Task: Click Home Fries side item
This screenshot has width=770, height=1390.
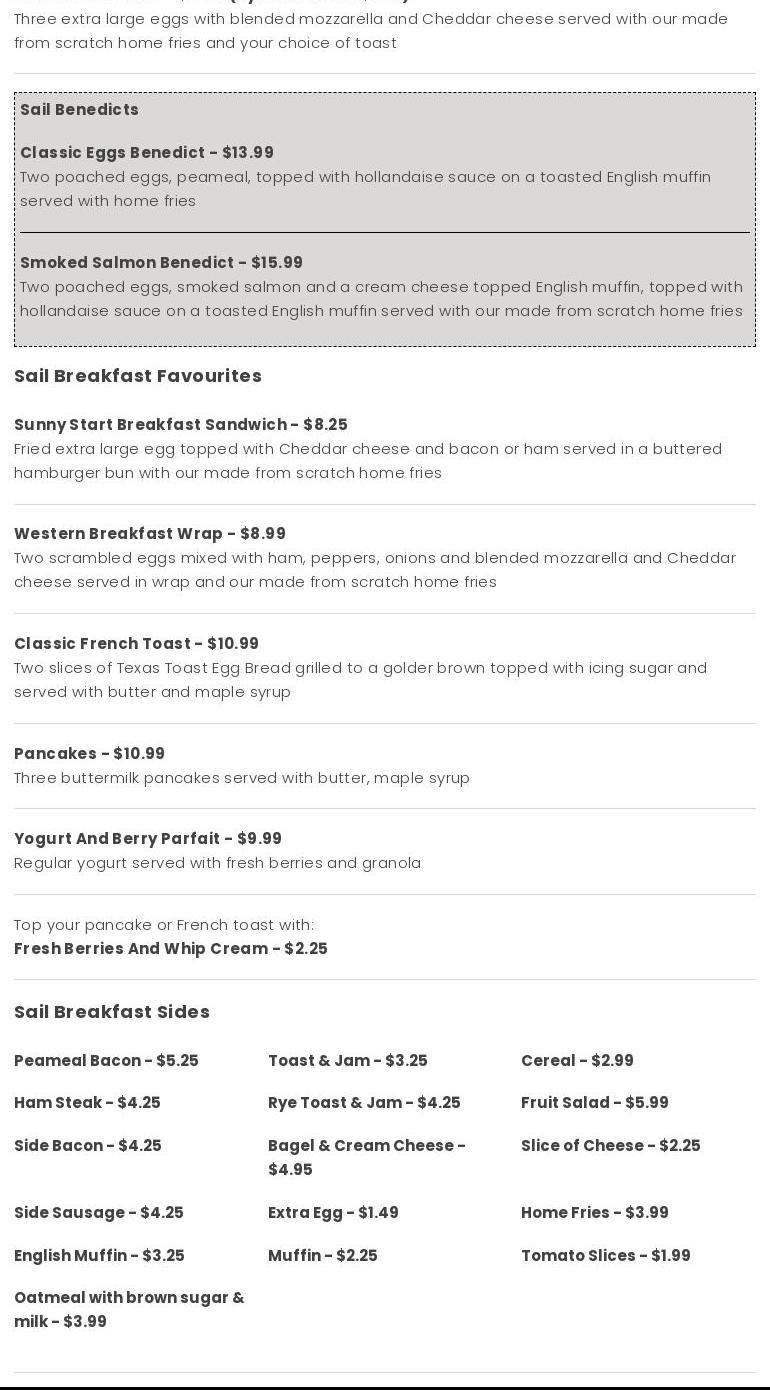Action: pyautogui.click(x=594, y=1213)
